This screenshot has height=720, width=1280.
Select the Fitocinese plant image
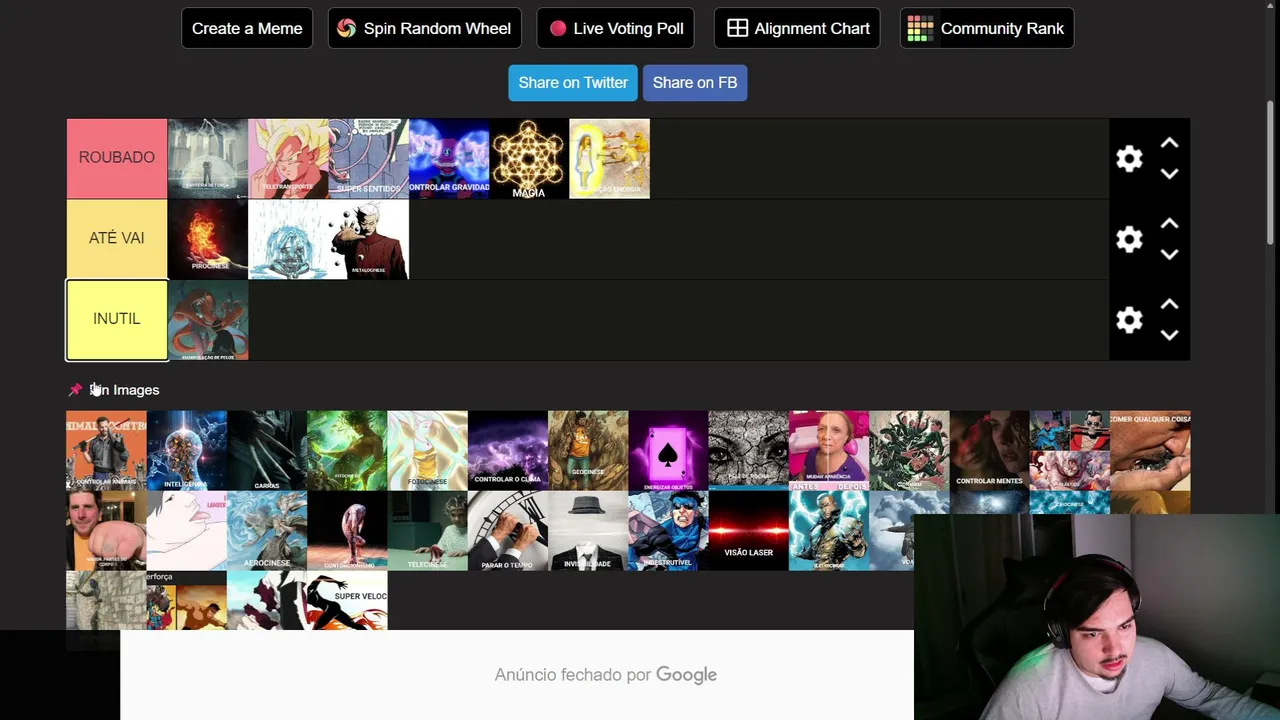point(347,450)
